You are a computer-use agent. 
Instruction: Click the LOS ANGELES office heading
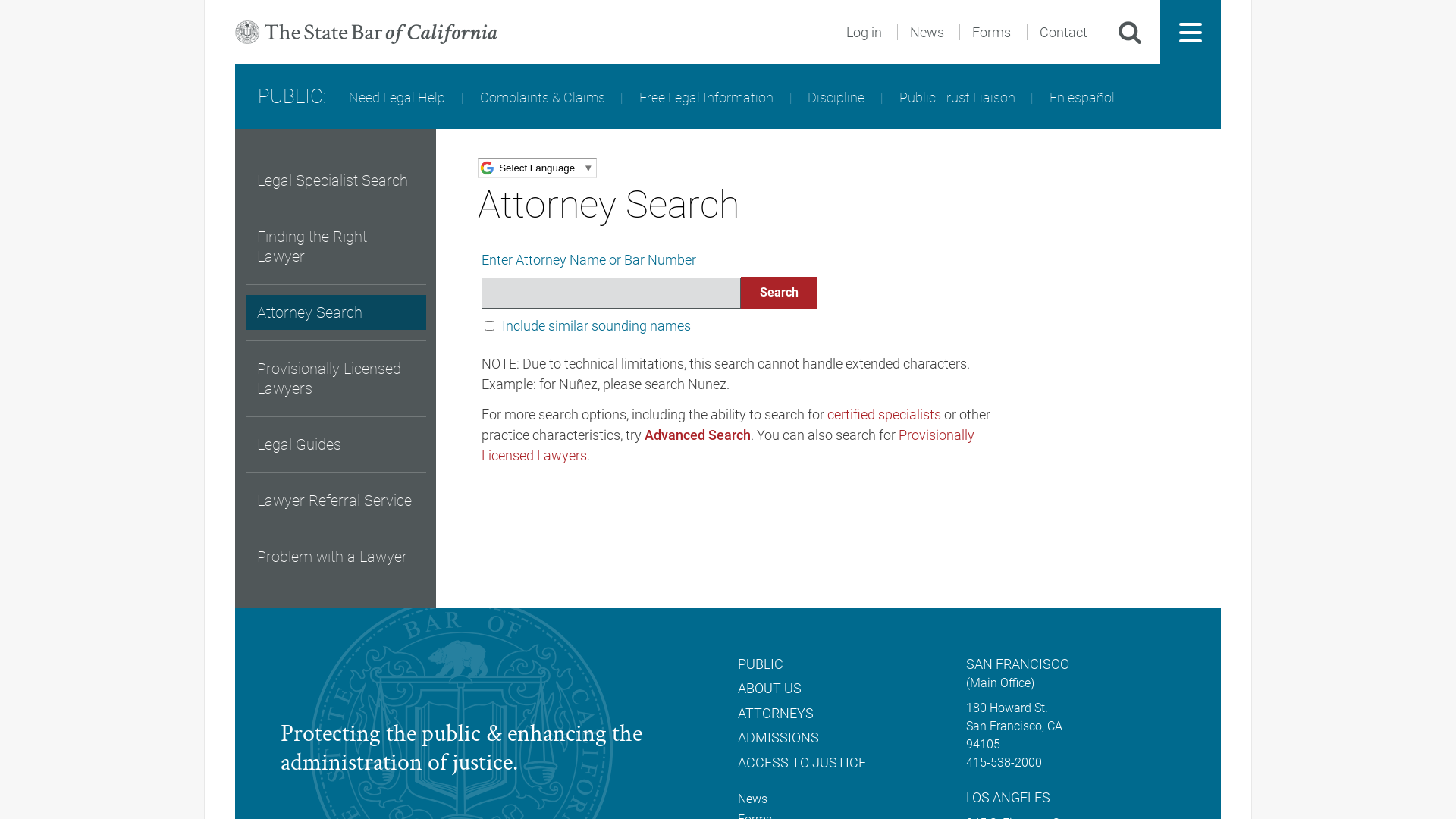(x=1008, y=798)
